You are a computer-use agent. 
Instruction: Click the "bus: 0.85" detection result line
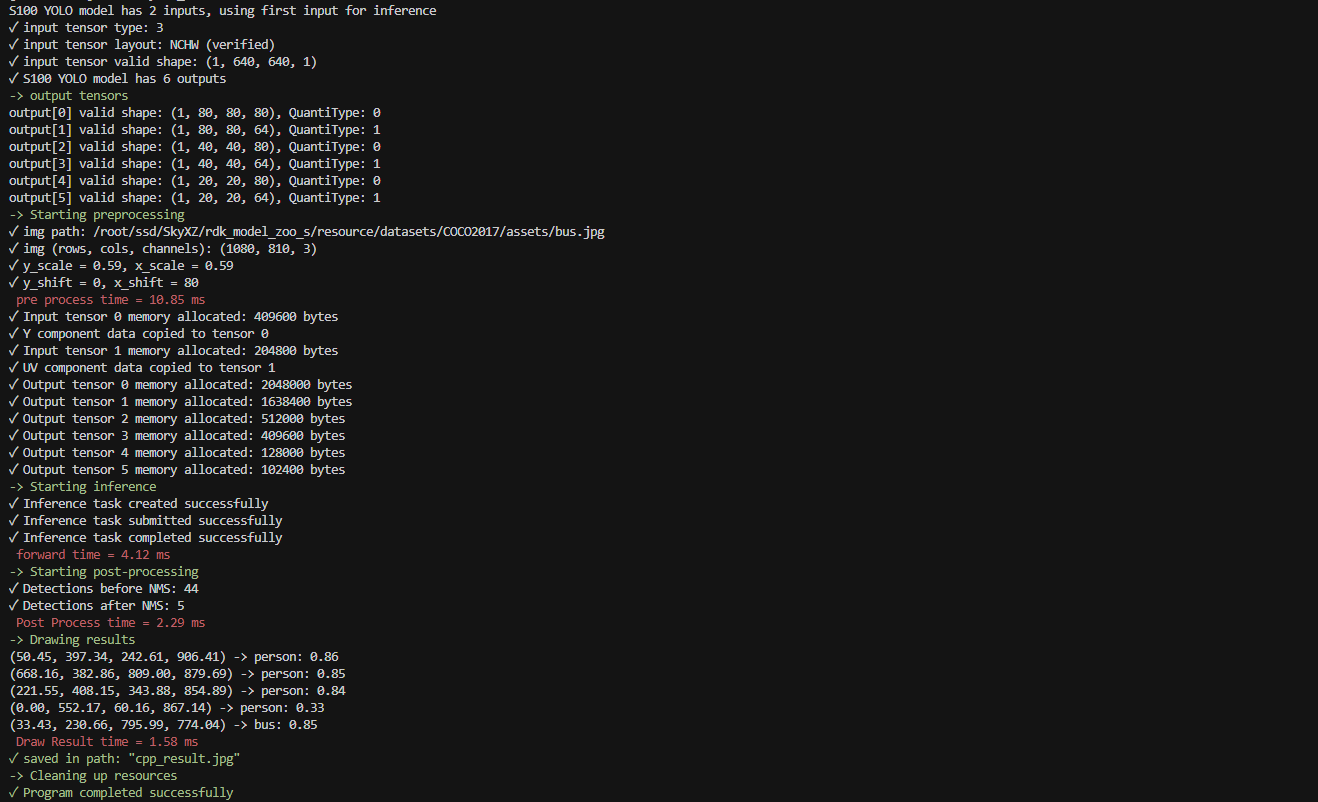163,725
